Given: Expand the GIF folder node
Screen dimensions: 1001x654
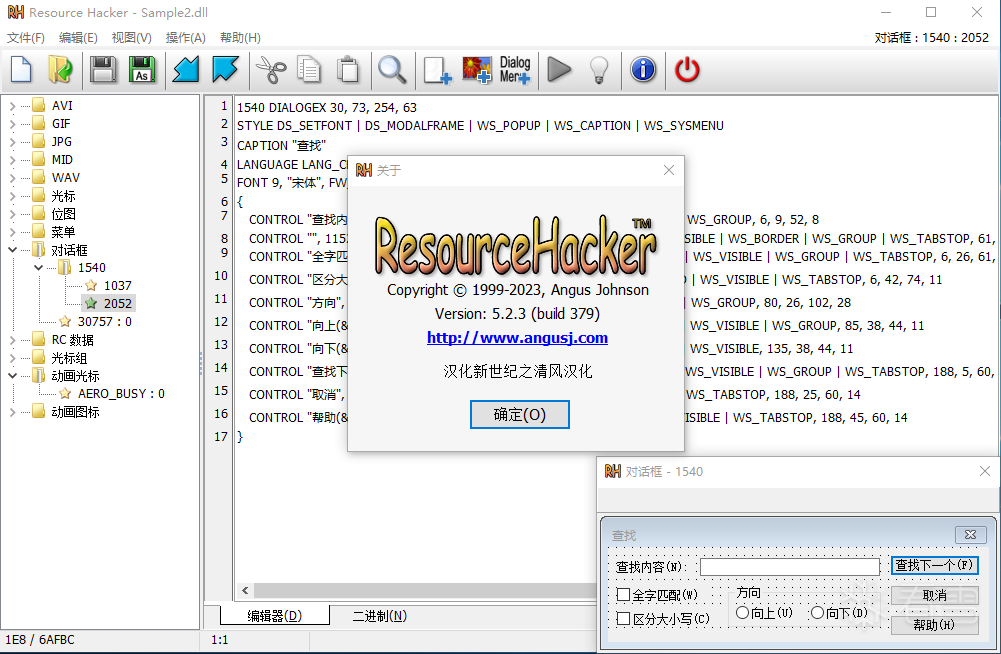Looking at the screenshot, I should pos(13,124).
